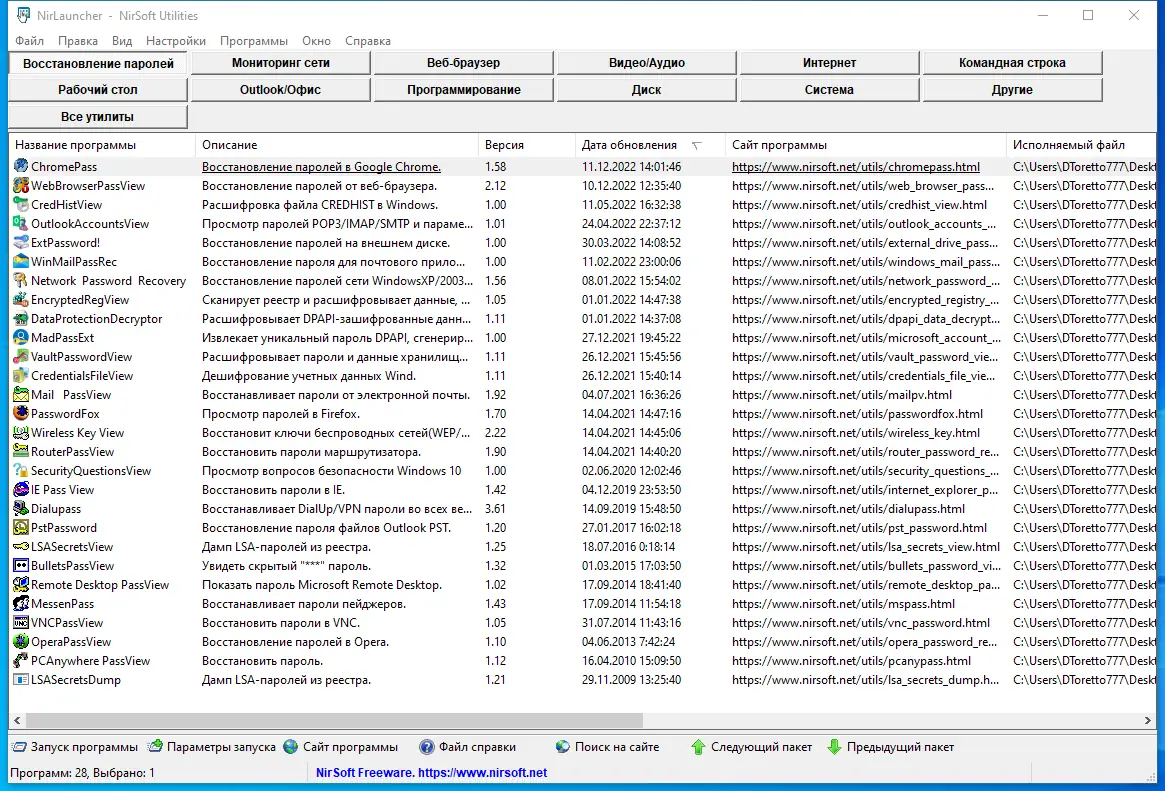Image resolution: width=1165 pixels, height=791 pixels.
Task: Open the Рабочий стол category
Action: point(98,90)
